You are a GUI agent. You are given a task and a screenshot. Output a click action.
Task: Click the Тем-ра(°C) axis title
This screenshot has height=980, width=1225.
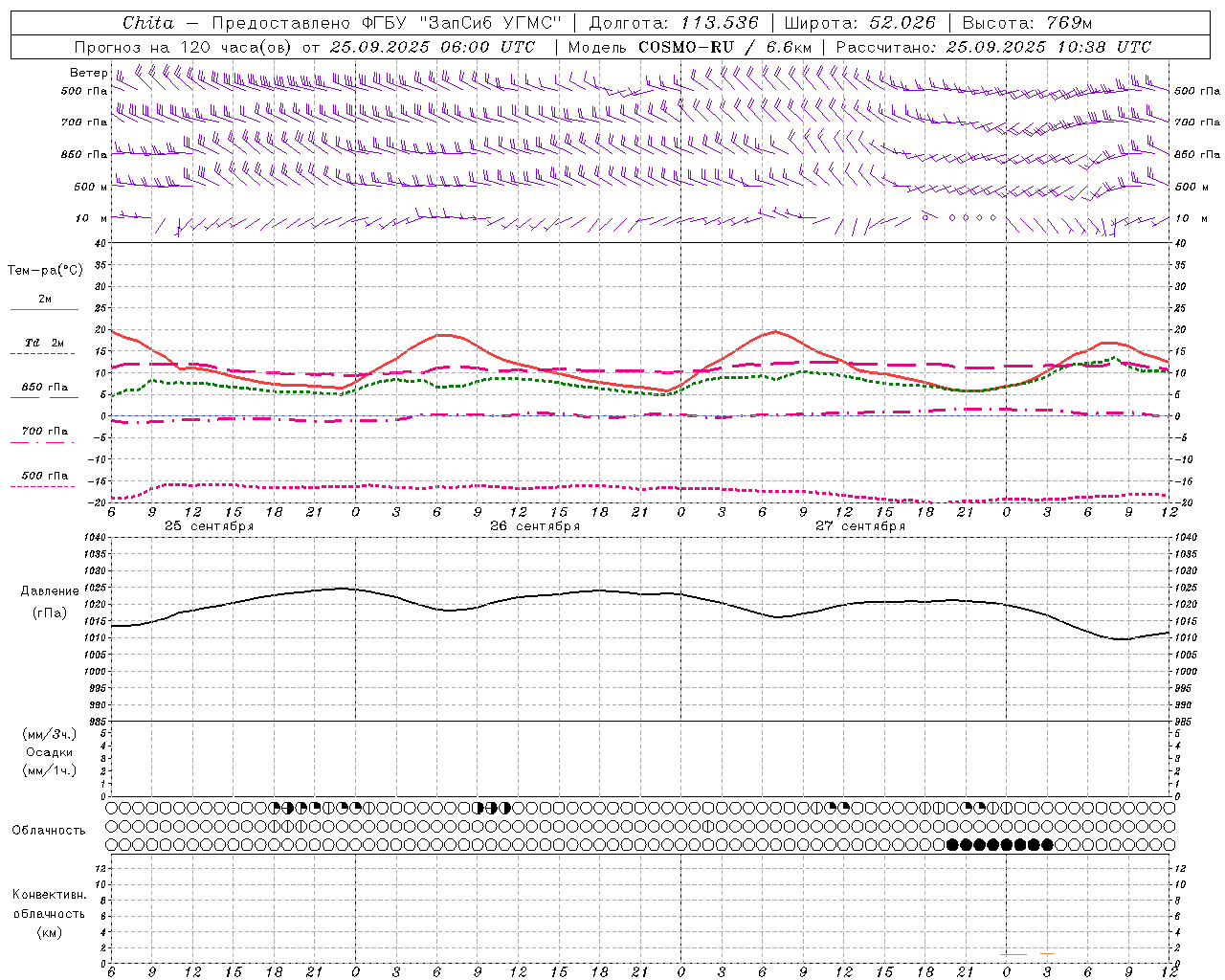click(45, 271)
